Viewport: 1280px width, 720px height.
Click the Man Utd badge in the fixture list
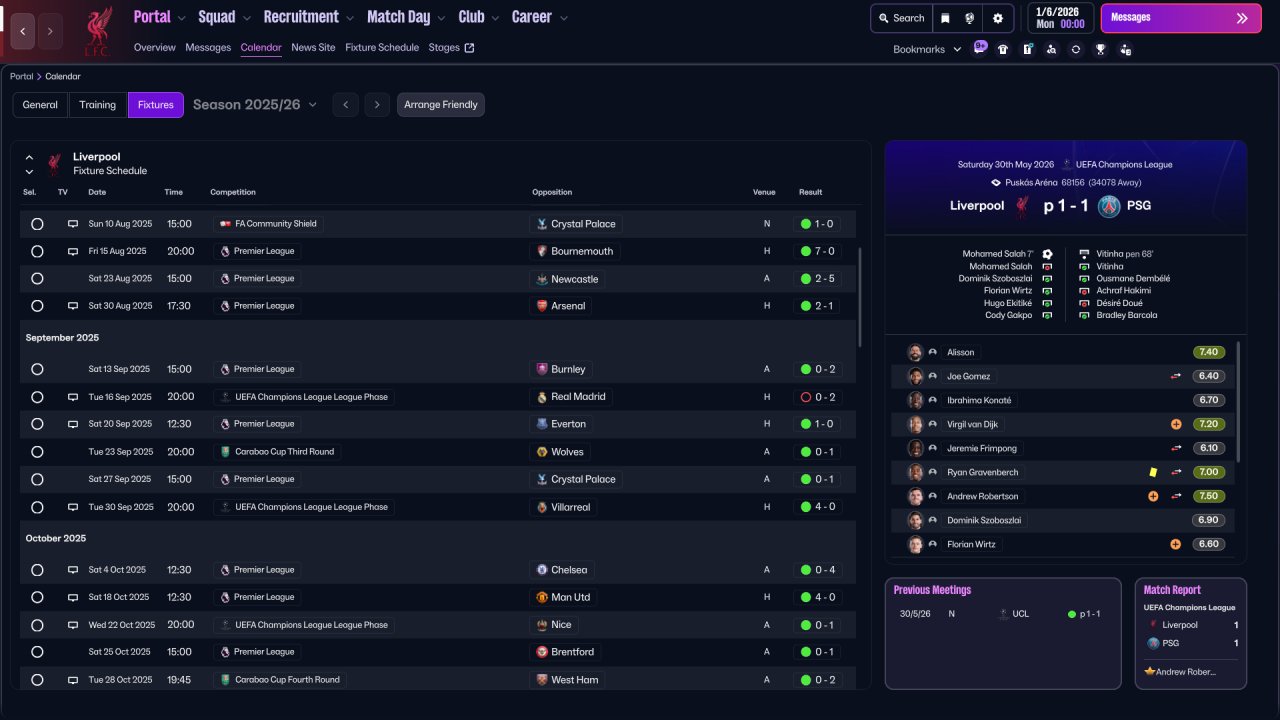coord(542,597)
